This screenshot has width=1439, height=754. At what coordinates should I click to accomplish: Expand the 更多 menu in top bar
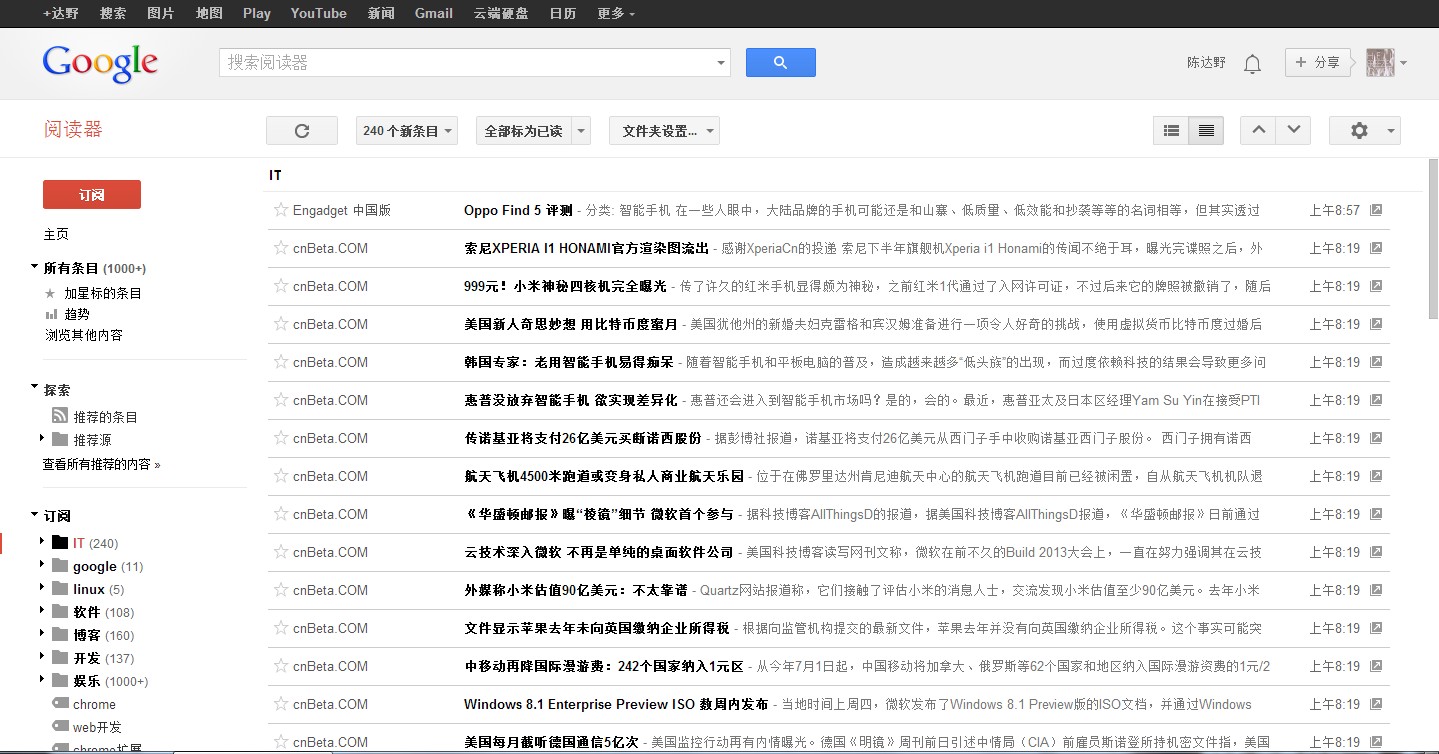point(616,13)
